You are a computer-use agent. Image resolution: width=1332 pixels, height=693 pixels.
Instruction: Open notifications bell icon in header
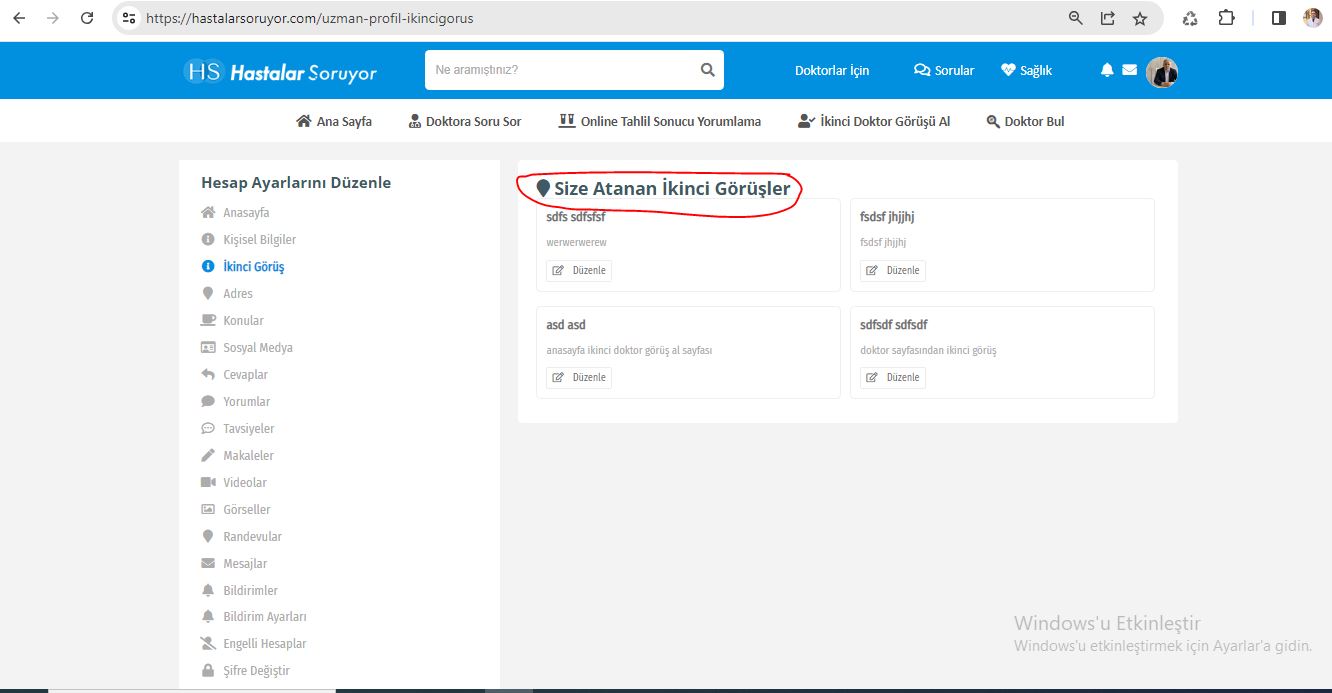[x=1107, y=70]
